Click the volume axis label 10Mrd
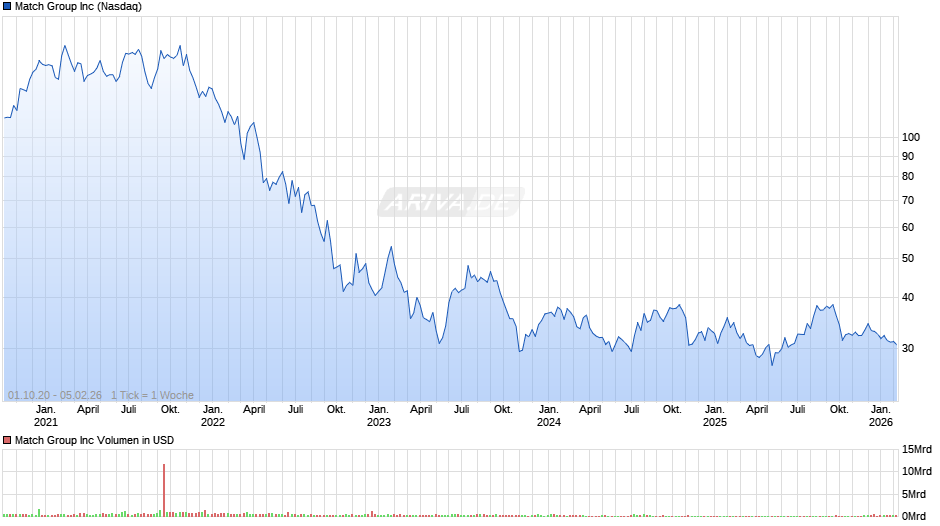 [917, 471]
